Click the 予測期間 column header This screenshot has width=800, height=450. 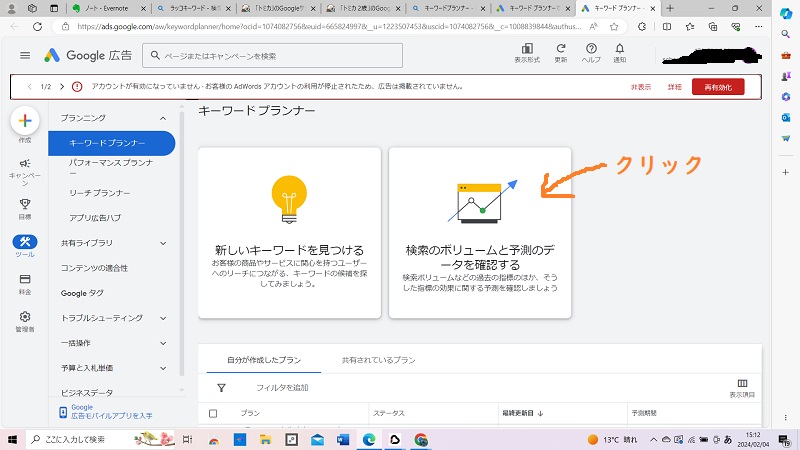click(644, 413)
